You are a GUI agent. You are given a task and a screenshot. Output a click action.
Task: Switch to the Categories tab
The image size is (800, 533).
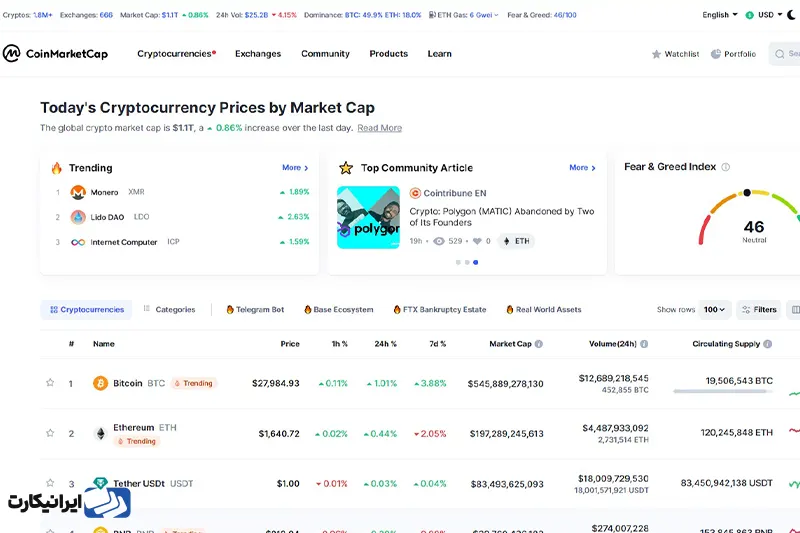tap(169, 310)
